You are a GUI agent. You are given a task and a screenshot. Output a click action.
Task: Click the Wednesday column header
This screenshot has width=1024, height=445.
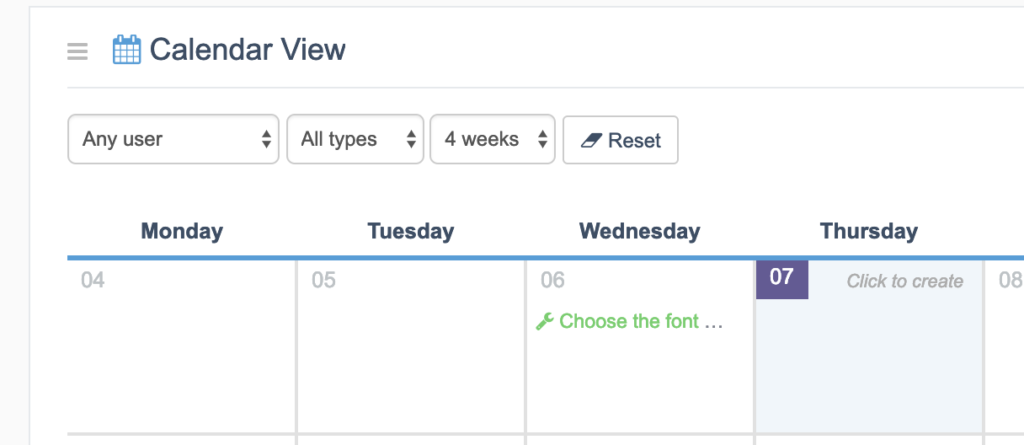[639, 231]
